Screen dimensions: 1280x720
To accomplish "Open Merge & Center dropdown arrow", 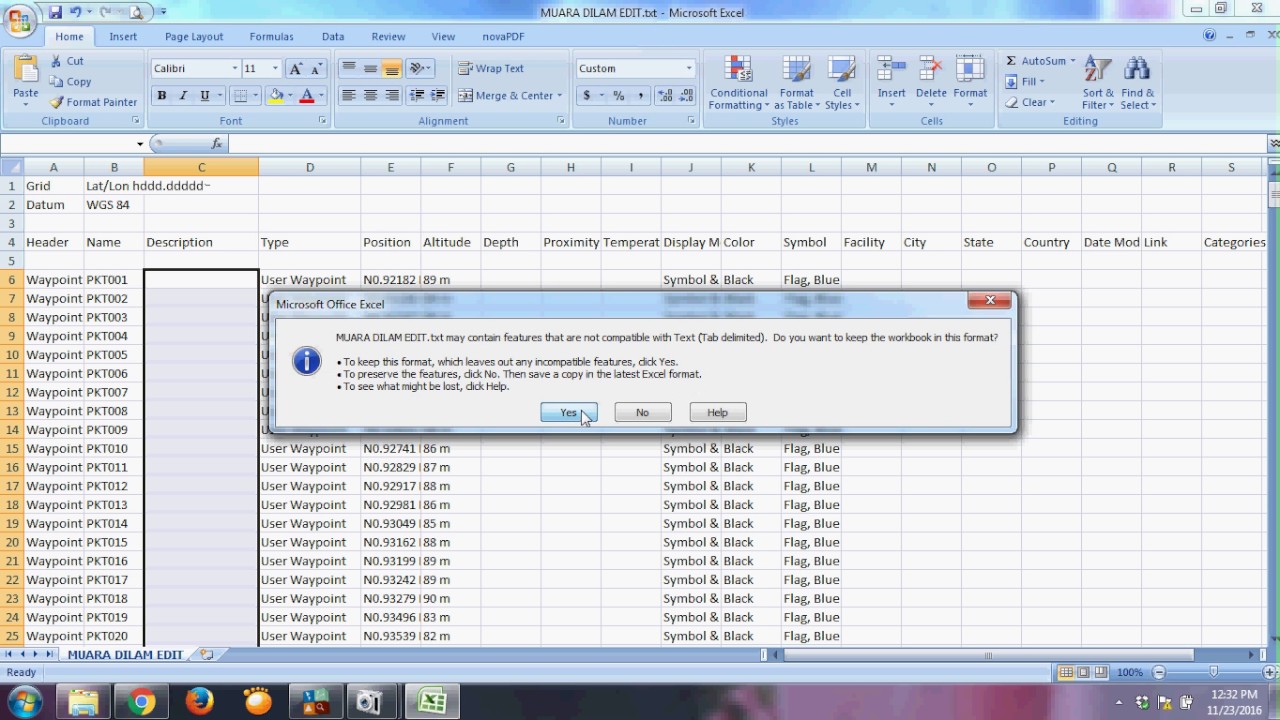I will pyautogui.click(x=559, y=96).
